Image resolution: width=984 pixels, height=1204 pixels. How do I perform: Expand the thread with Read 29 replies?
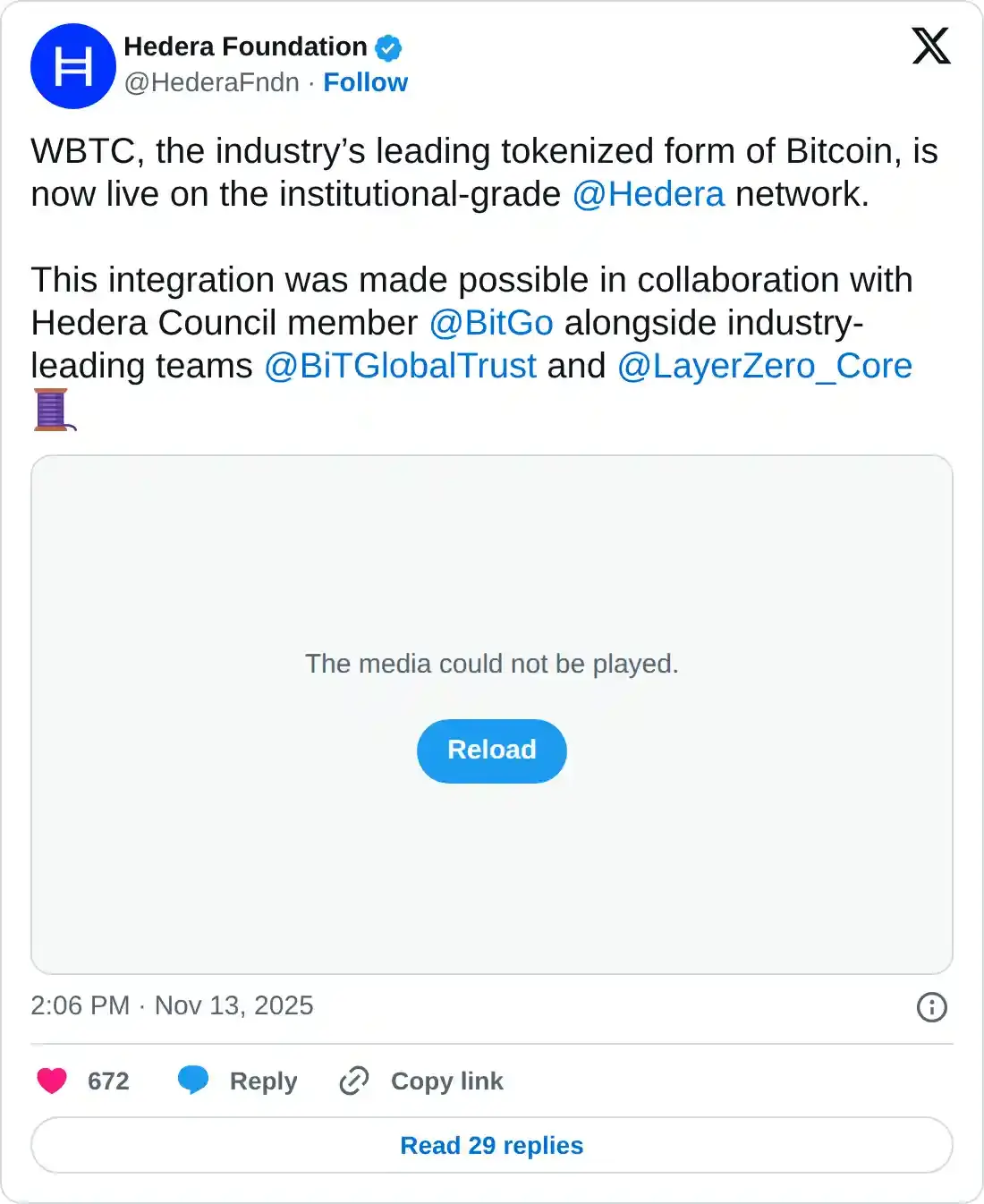(491, 1145)
